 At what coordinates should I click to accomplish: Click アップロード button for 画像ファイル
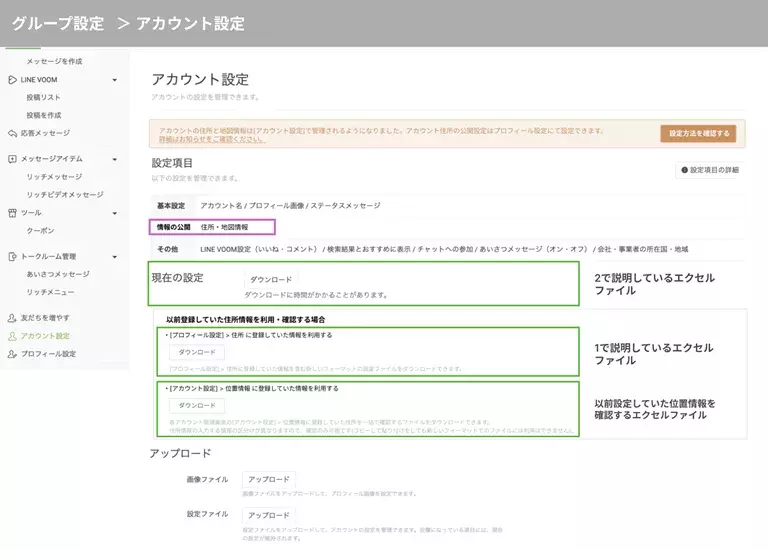[x=268, y=480]
